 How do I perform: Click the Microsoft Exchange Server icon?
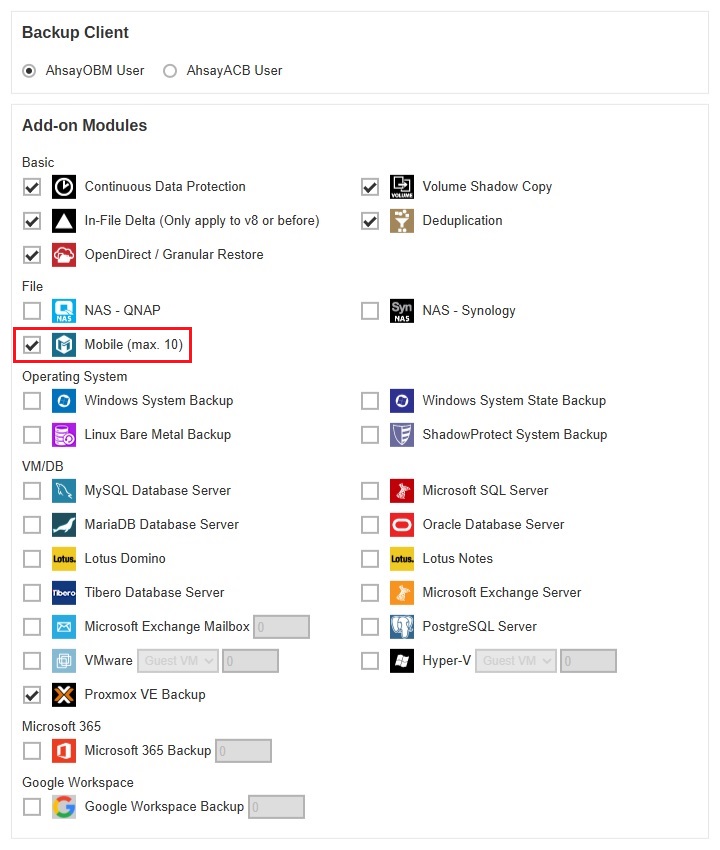pos(402,593)
